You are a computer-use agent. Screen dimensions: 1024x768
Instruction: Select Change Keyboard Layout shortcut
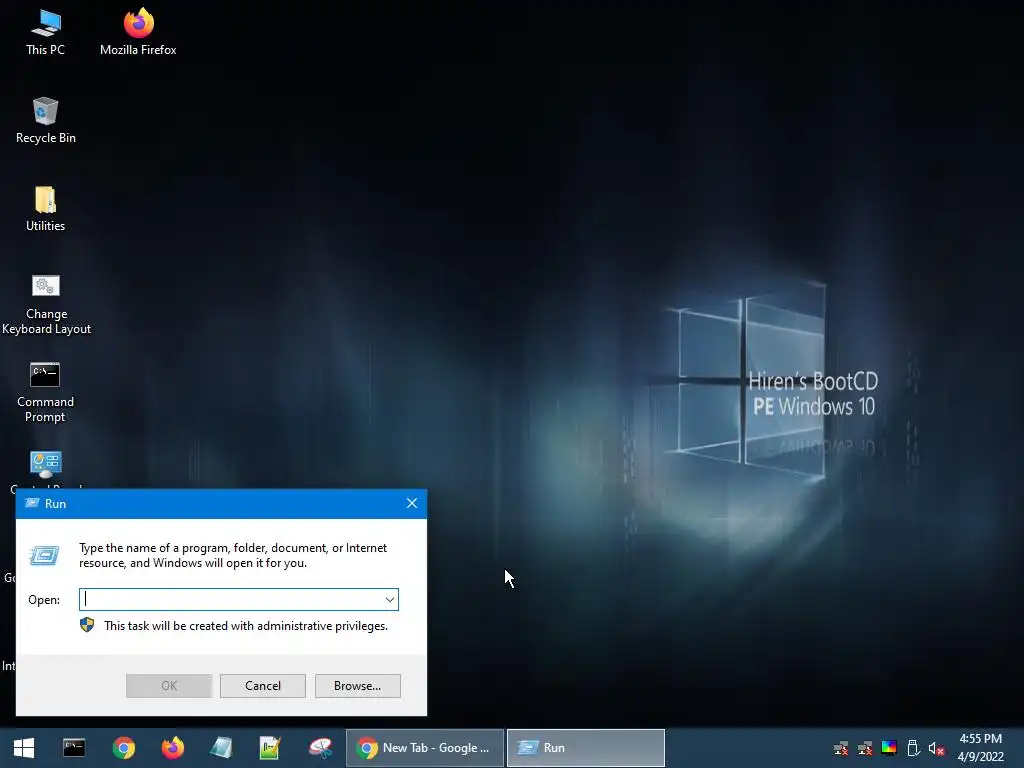tap(46, 304)
